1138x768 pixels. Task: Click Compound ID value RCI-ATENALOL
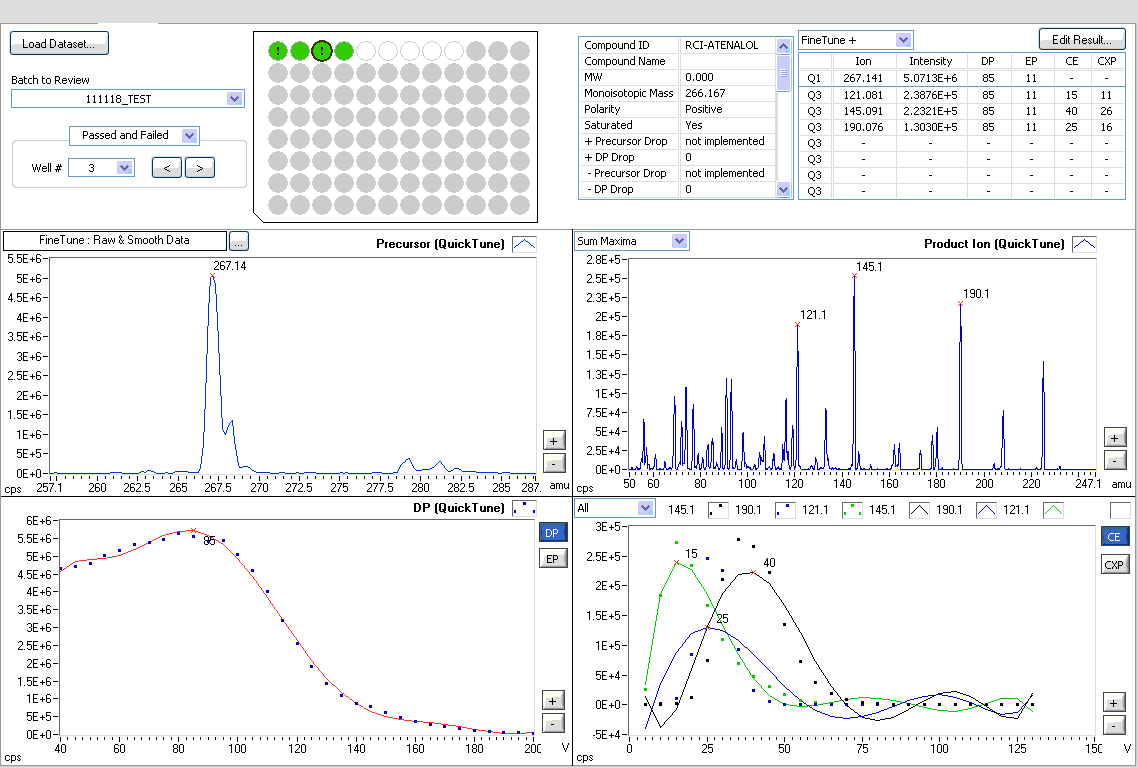(x=721, y=45)
